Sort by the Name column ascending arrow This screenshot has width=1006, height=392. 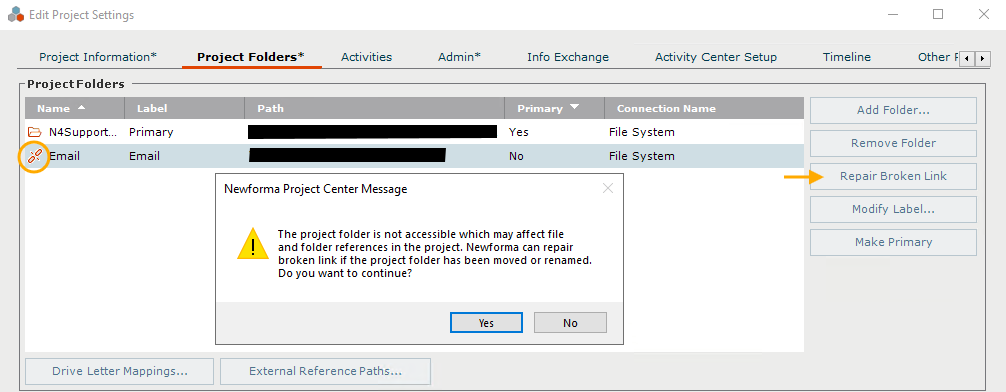[81, 107]
